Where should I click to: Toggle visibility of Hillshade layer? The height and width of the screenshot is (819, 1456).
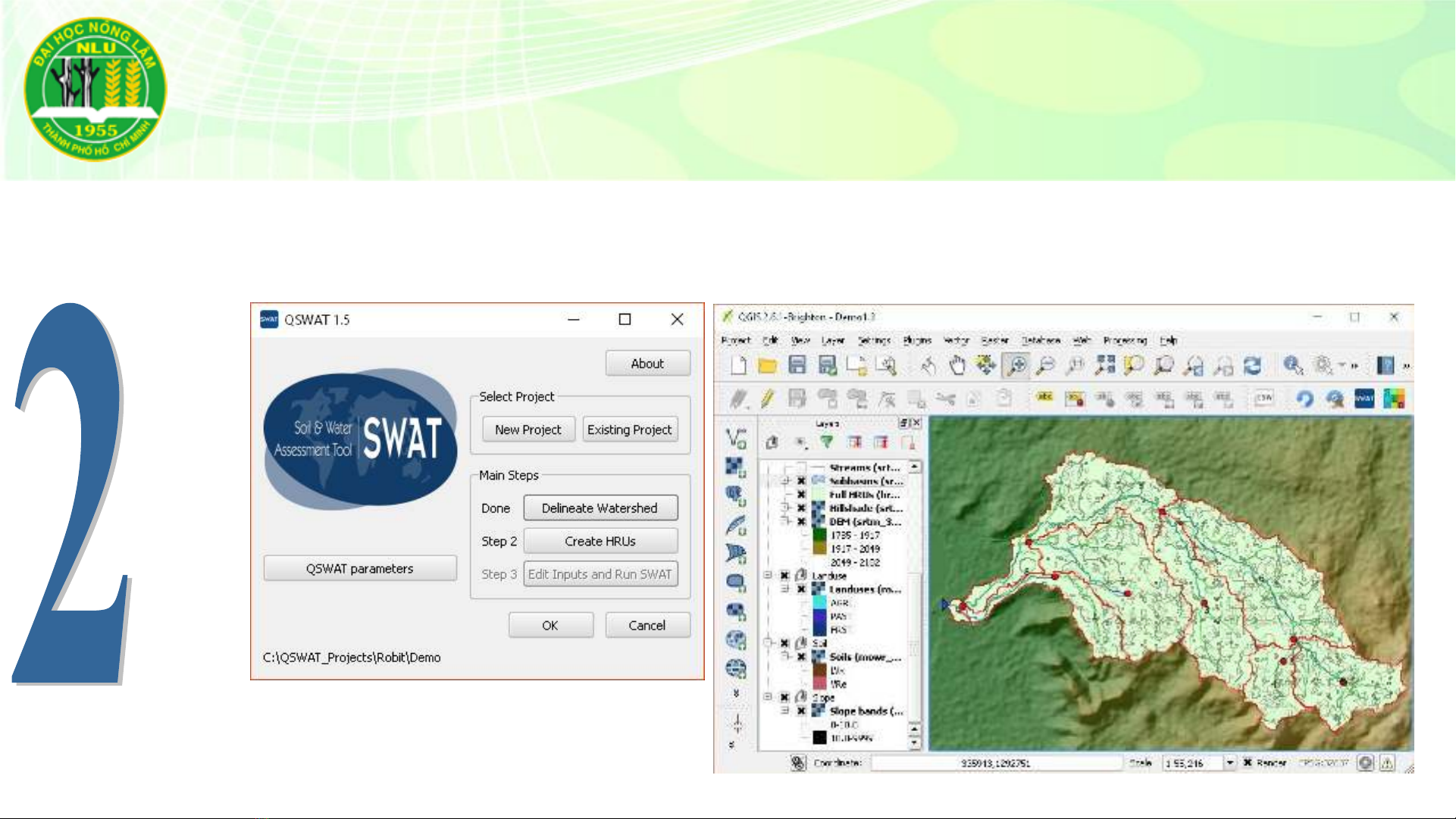801,508
